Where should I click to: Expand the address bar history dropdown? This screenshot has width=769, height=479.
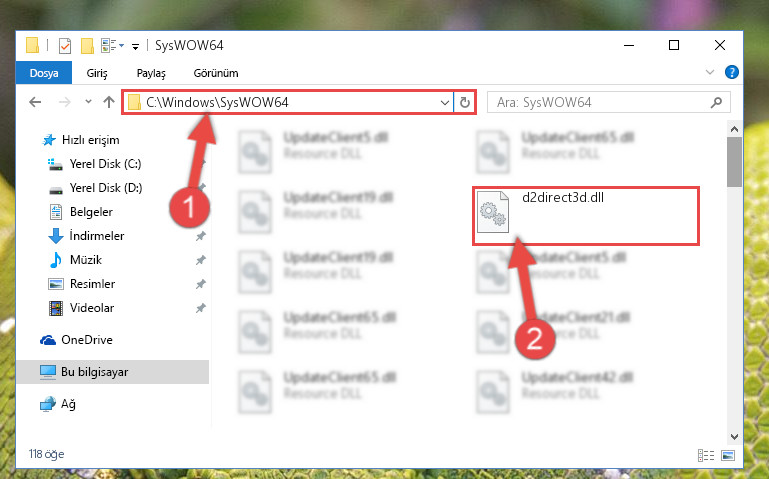(x=444, y=102)
